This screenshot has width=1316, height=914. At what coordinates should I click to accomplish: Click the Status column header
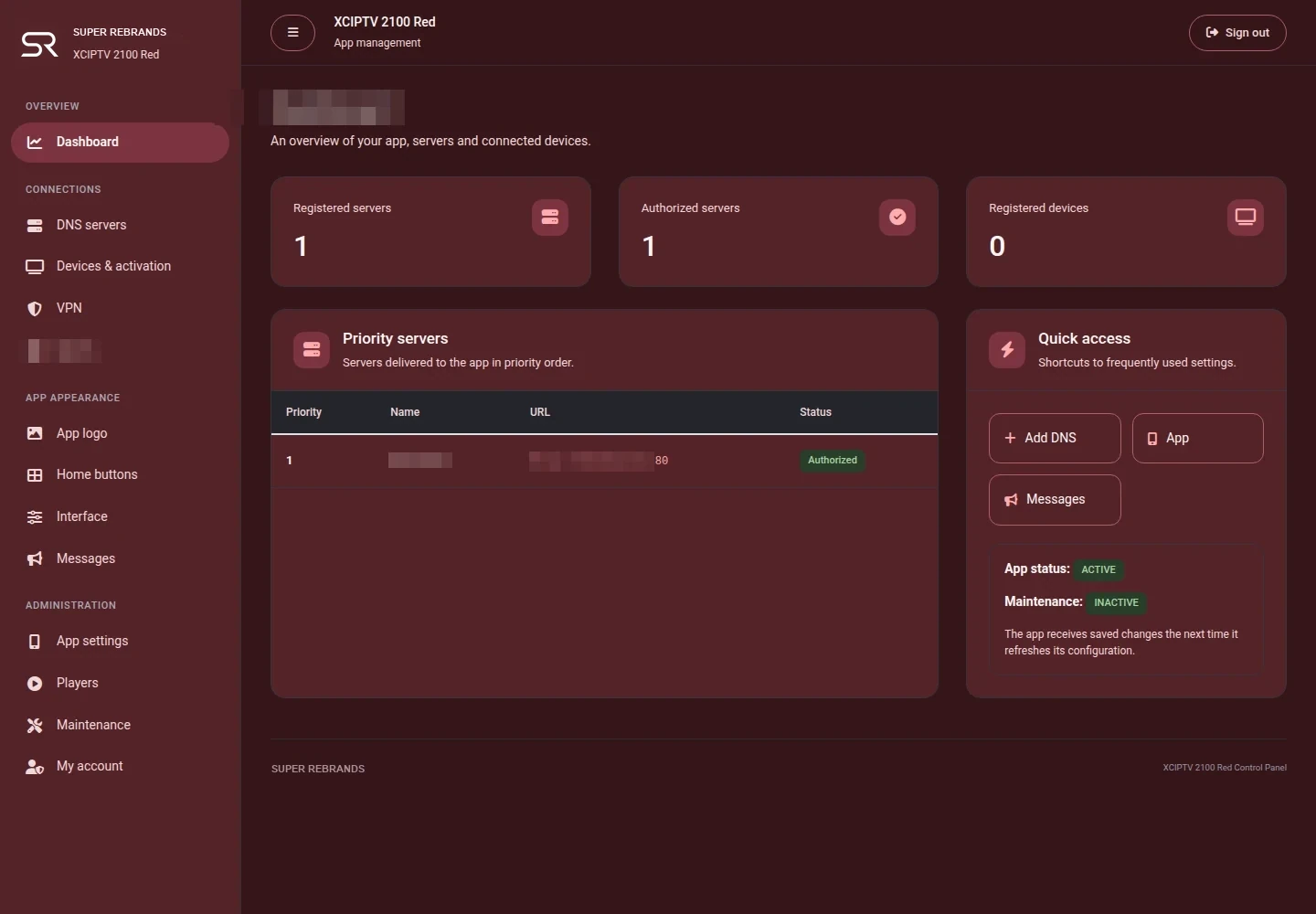pos(815,412)
